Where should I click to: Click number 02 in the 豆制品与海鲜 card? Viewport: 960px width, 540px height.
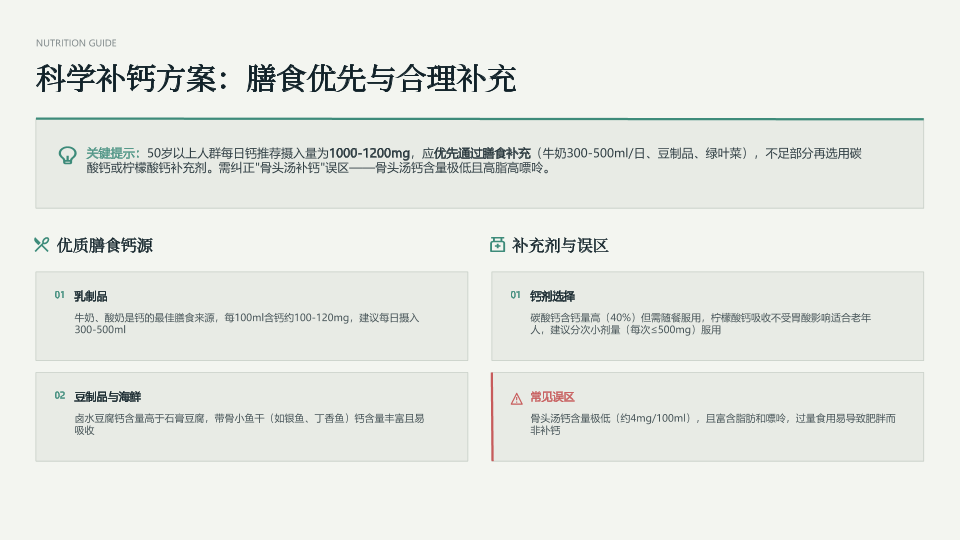pyautogui.click(x=59, y=396)
